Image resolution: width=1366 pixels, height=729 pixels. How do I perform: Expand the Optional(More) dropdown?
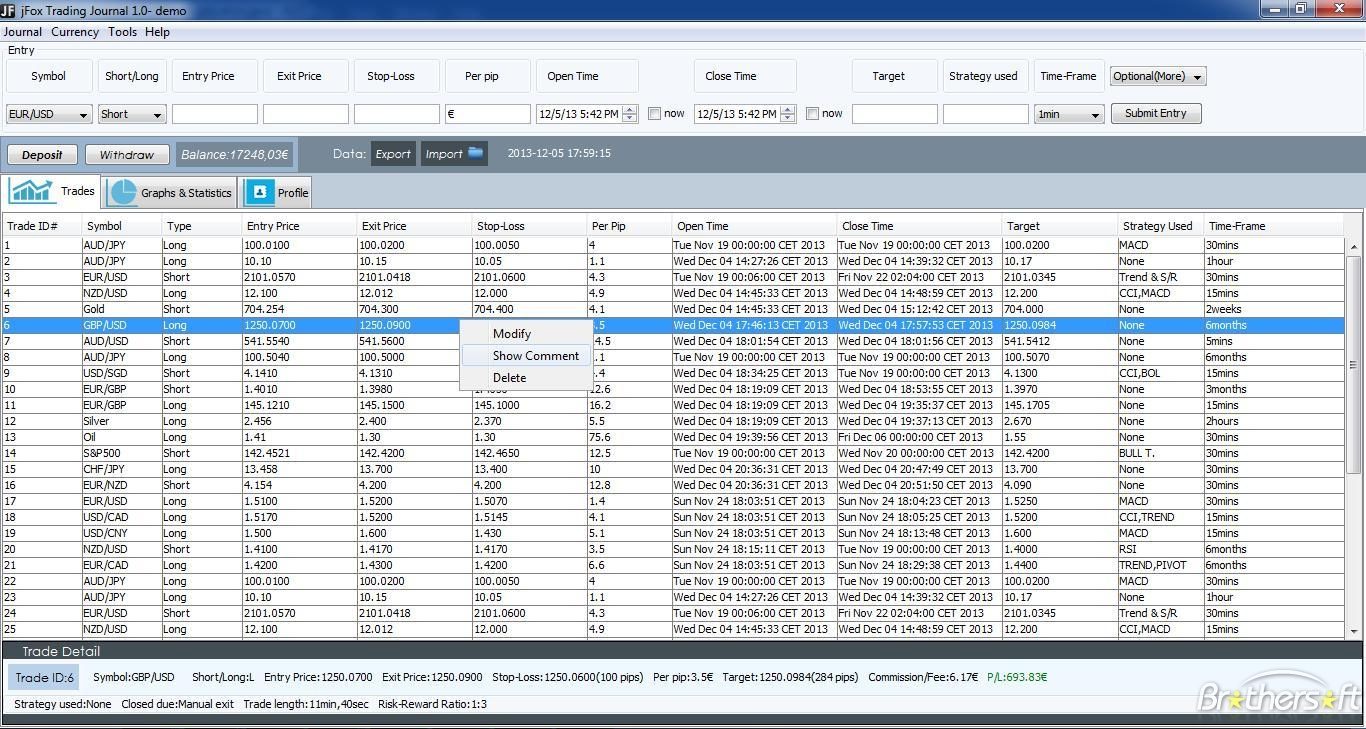pyautogui.click(x=1157, y=76)
